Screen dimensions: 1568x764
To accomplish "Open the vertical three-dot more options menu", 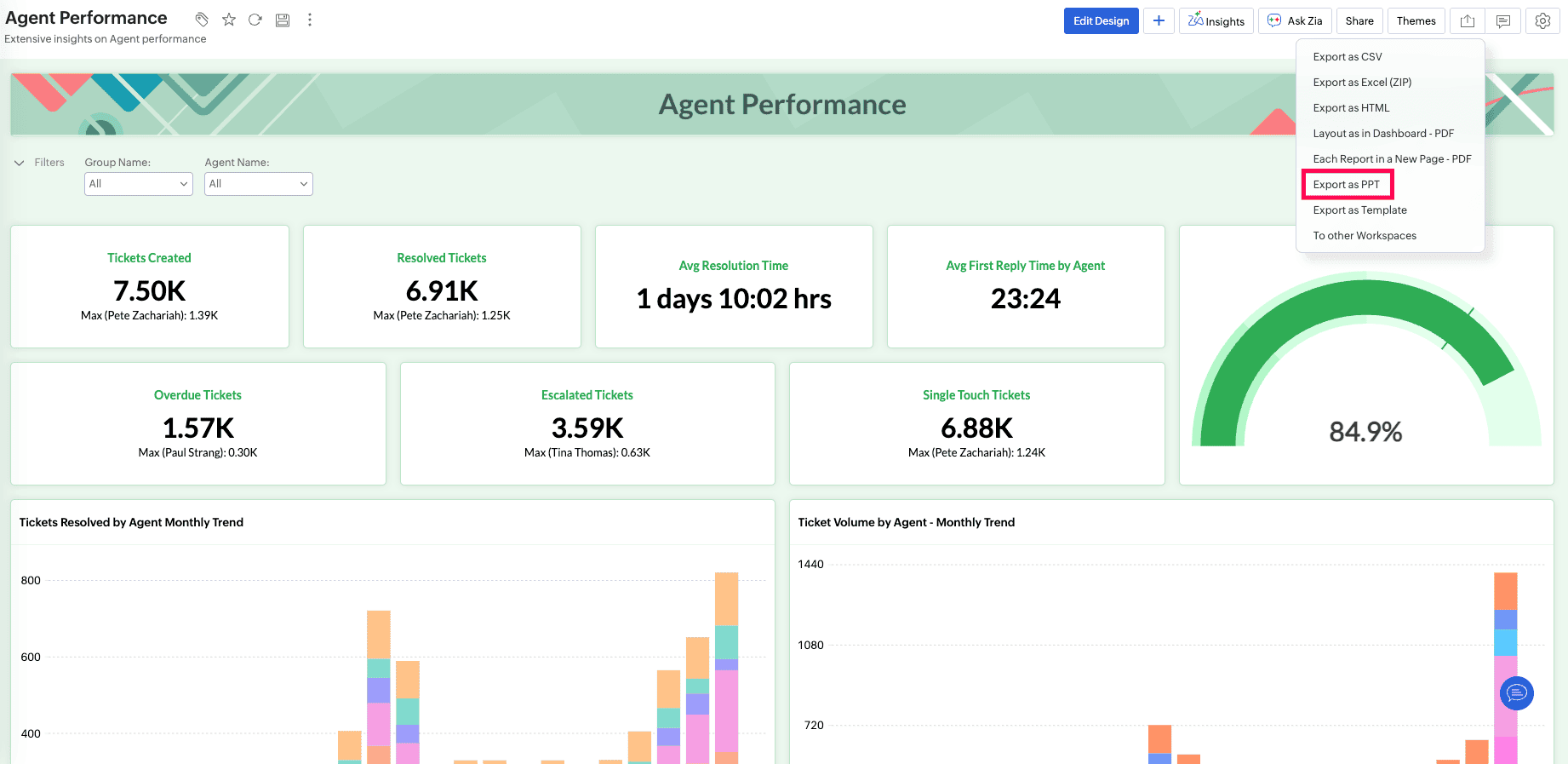I will 310,20.
